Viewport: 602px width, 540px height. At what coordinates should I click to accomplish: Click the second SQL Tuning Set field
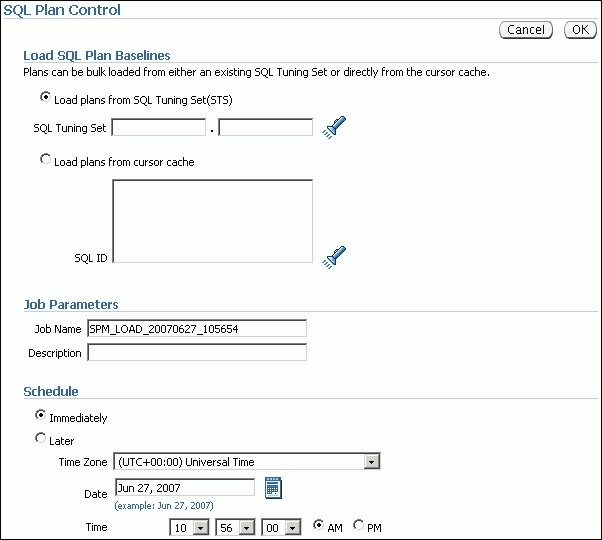[x=265, y=127]
